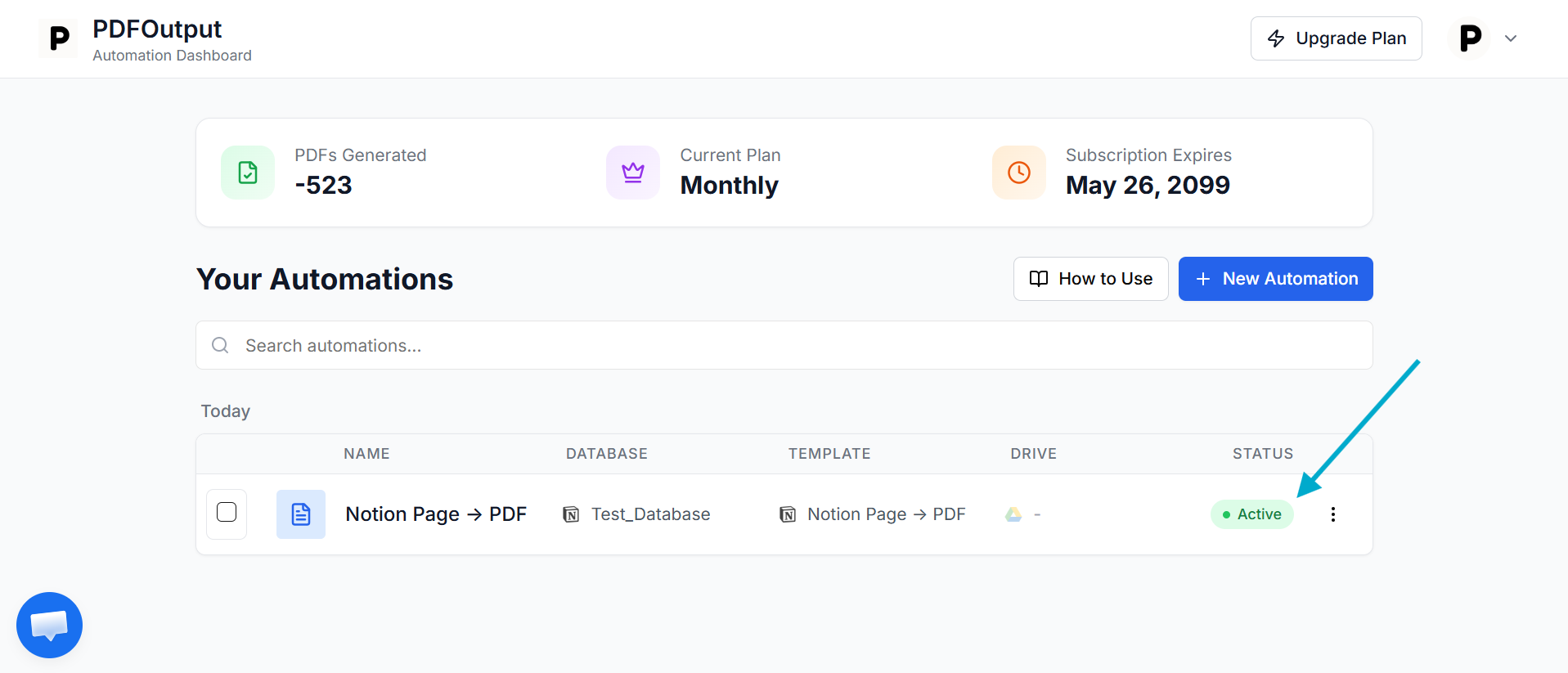Click the Google Drive icon in row

click(1013, 514)
